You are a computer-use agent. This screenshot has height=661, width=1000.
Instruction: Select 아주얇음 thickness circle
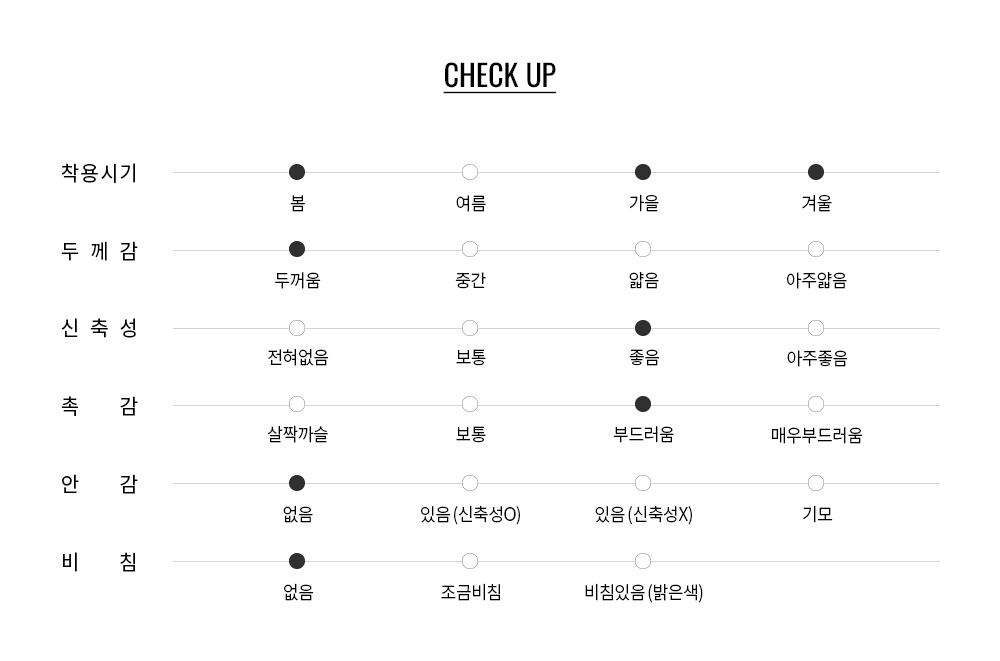pyautogui.click(x=816, y=249)
